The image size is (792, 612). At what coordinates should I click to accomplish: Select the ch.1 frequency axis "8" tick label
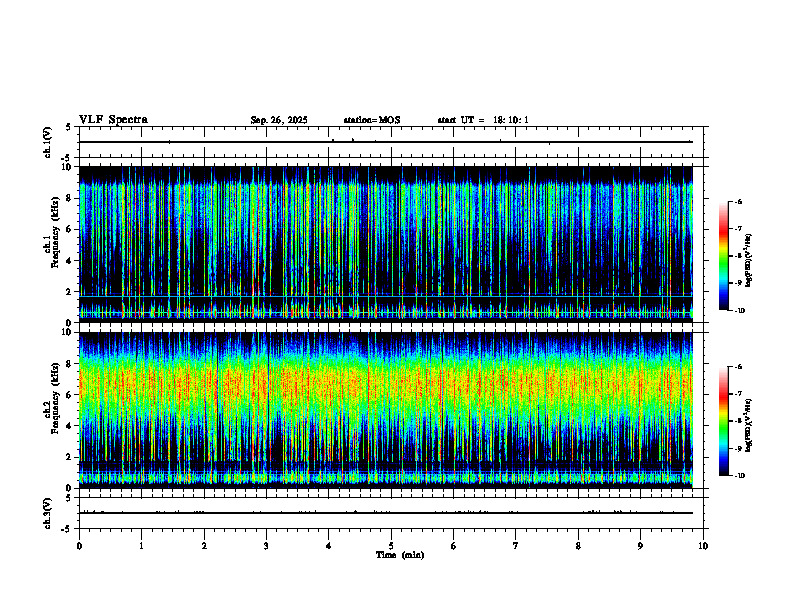[x=70, y=198]
